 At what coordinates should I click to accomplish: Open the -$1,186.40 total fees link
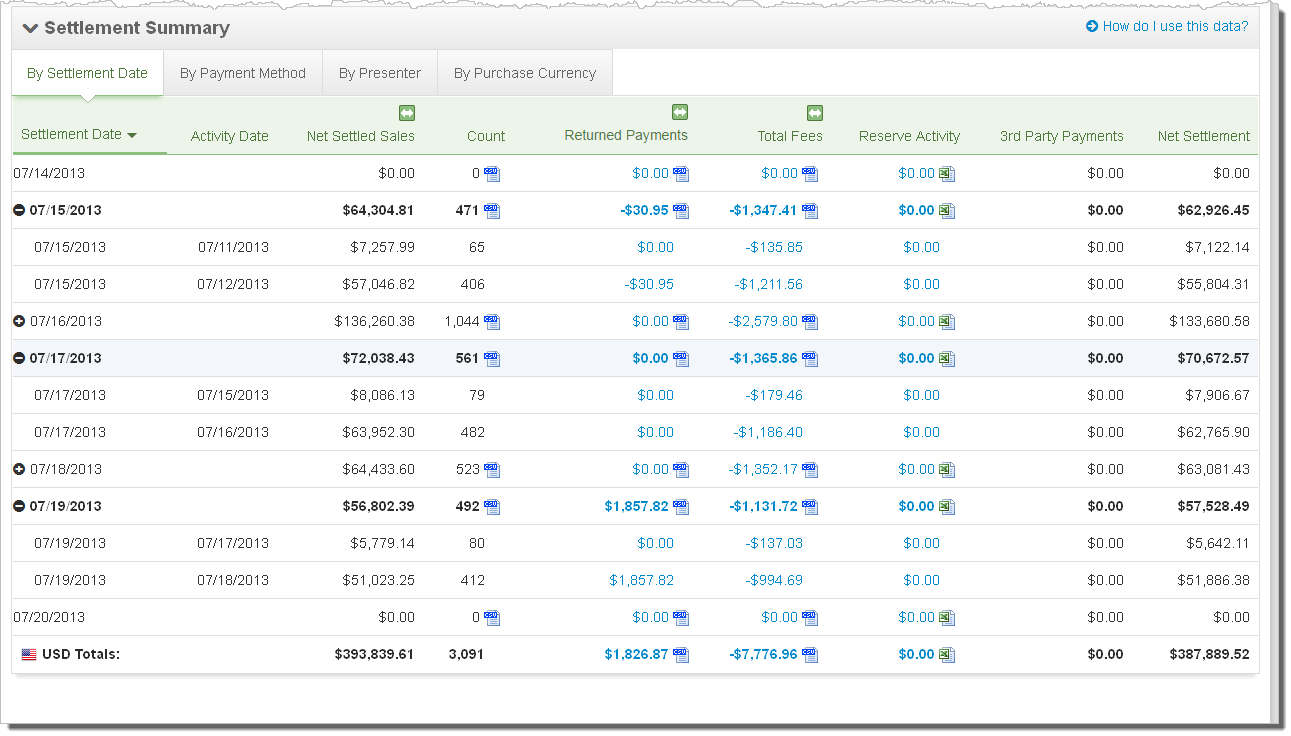(769, 433)
